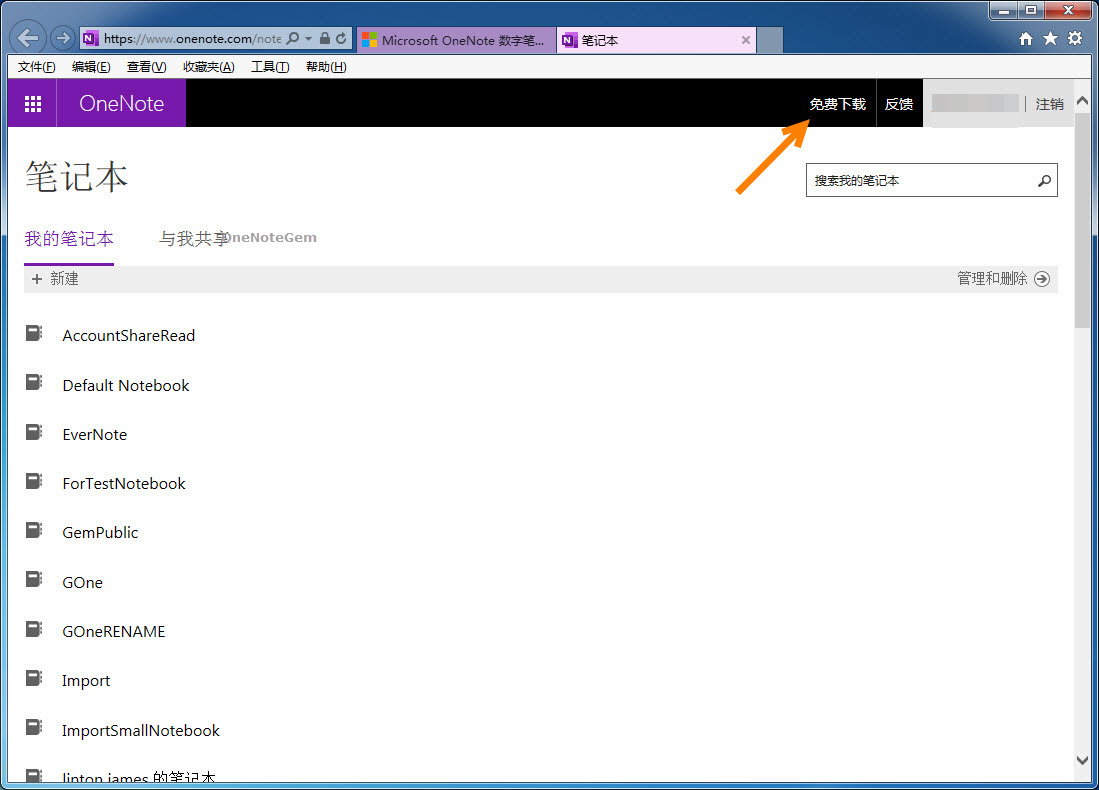Viewport: 1099px width, 790px height.
Task: Click the vertical scrollbar thumb
Action: (x=1082, y=218)
